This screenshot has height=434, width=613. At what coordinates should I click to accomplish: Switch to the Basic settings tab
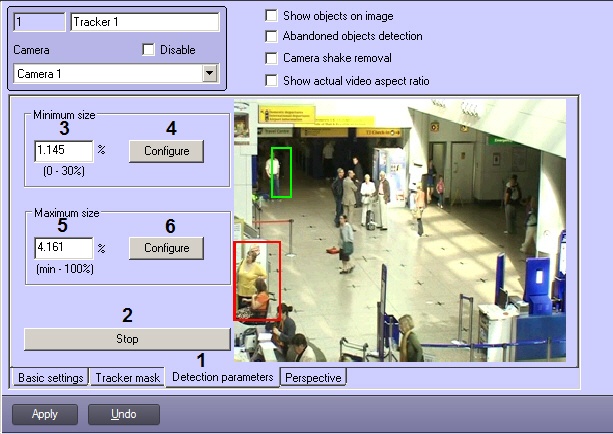pos(50,378)
